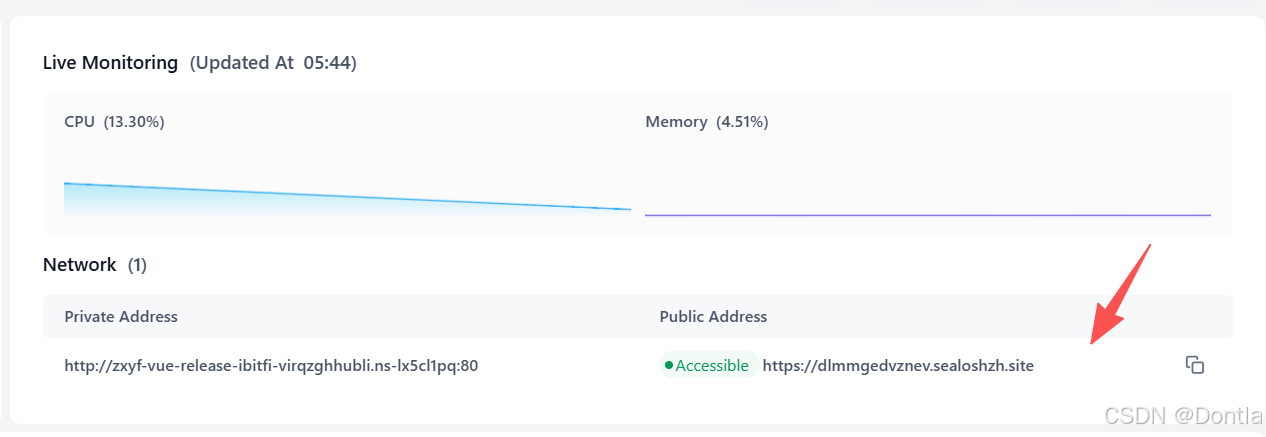Viewport: 1266px width, 437px height.
Task: Click the private address http://zxyf-vue-release-ibitfi URL
Action: click(x=271, y=366)
